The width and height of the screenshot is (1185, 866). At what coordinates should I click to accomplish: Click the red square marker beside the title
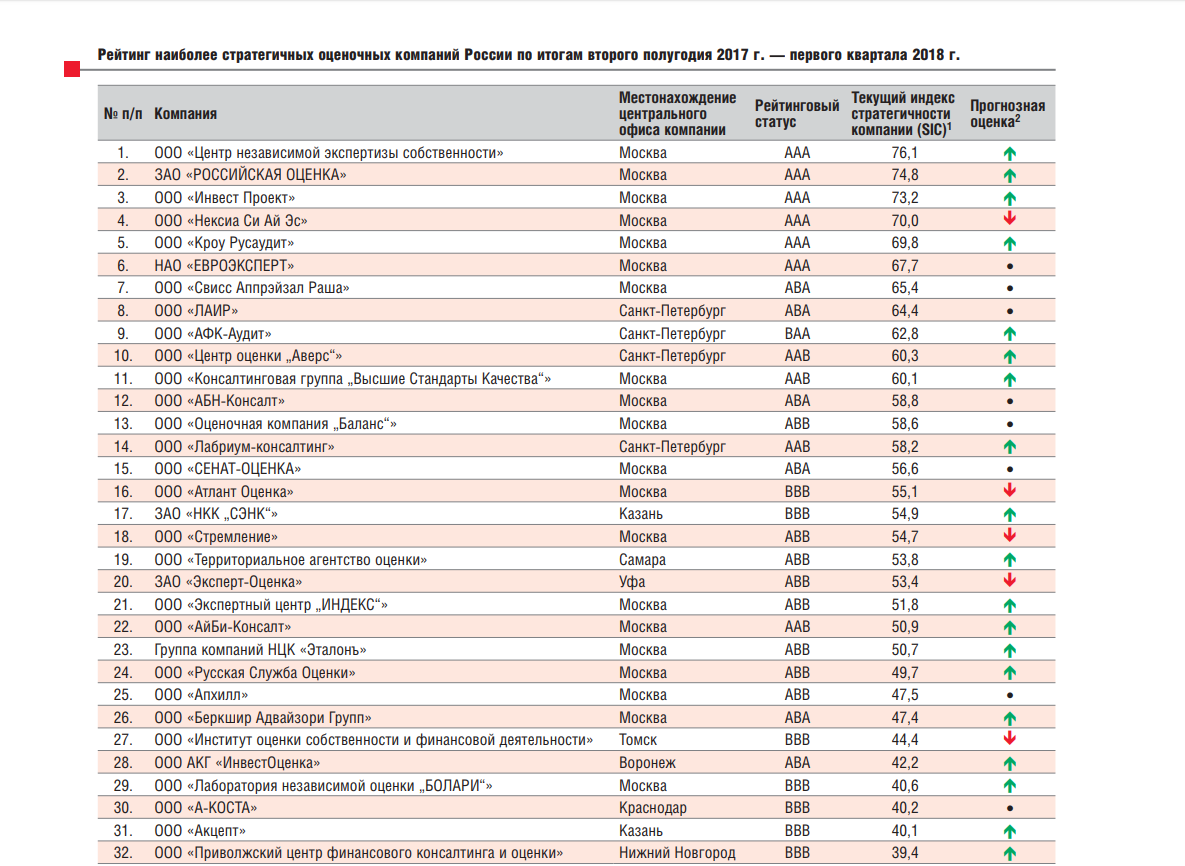[72, 70]
